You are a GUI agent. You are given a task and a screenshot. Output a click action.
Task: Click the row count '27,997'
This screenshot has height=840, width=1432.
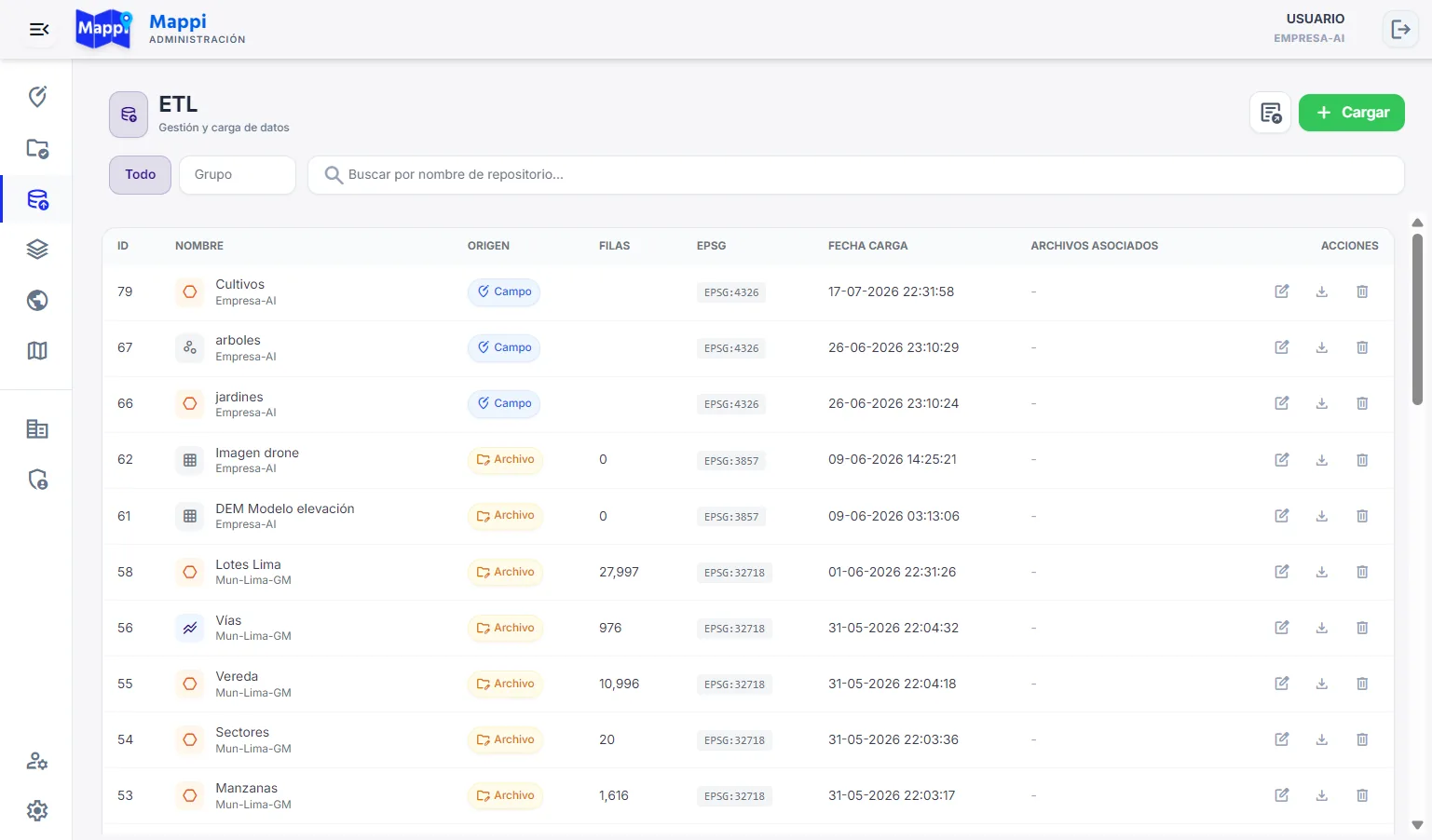(619, 572)
